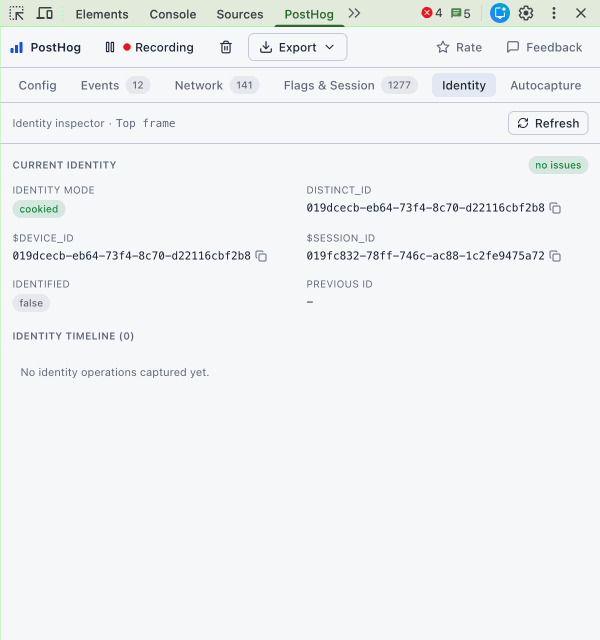Copy the $DEVICE_ID value
Screen dimensions: 600x640
click(x=261, y=256)
